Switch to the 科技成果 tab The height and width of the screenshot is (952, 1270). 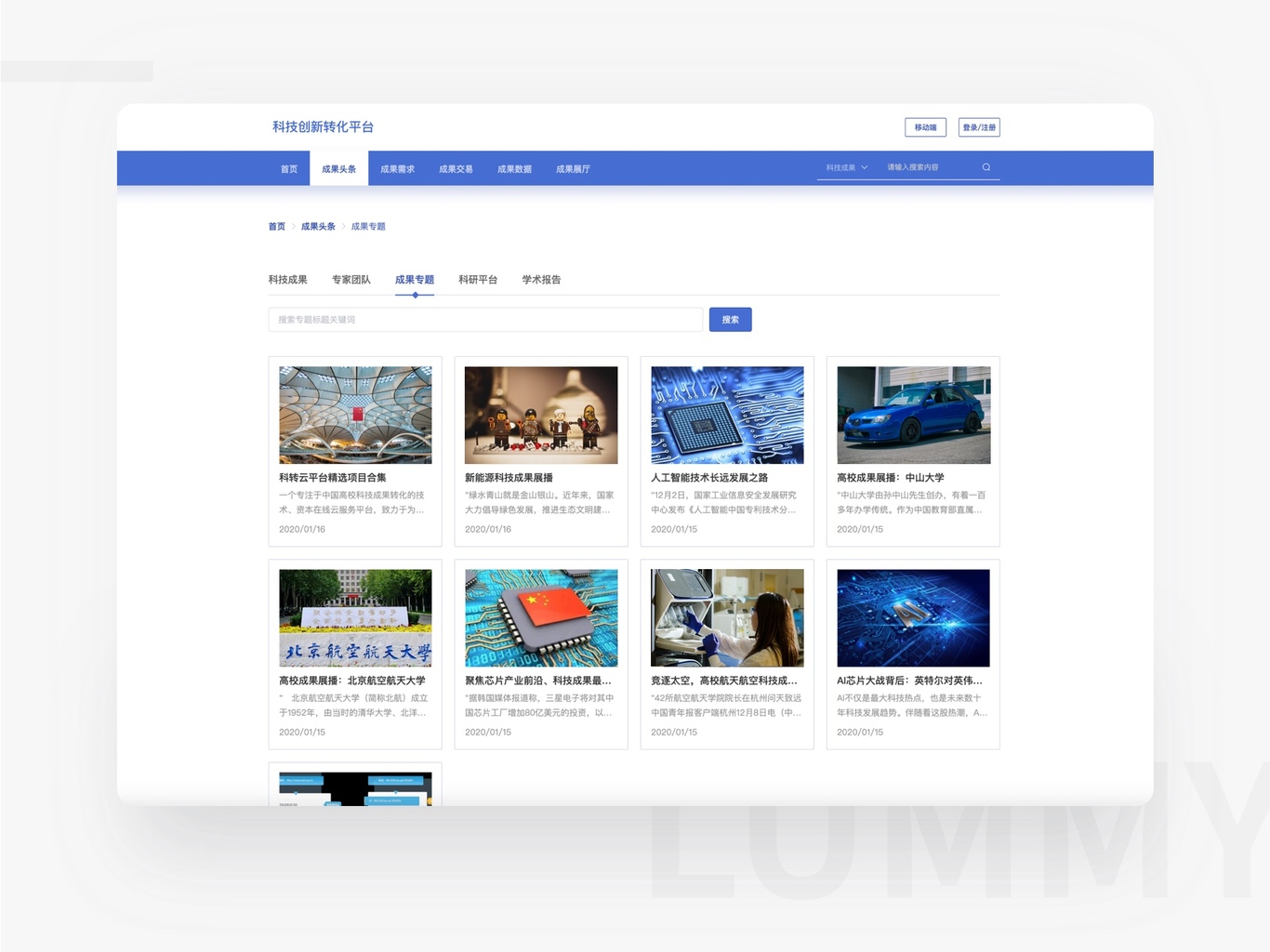[x=288, y=280]
